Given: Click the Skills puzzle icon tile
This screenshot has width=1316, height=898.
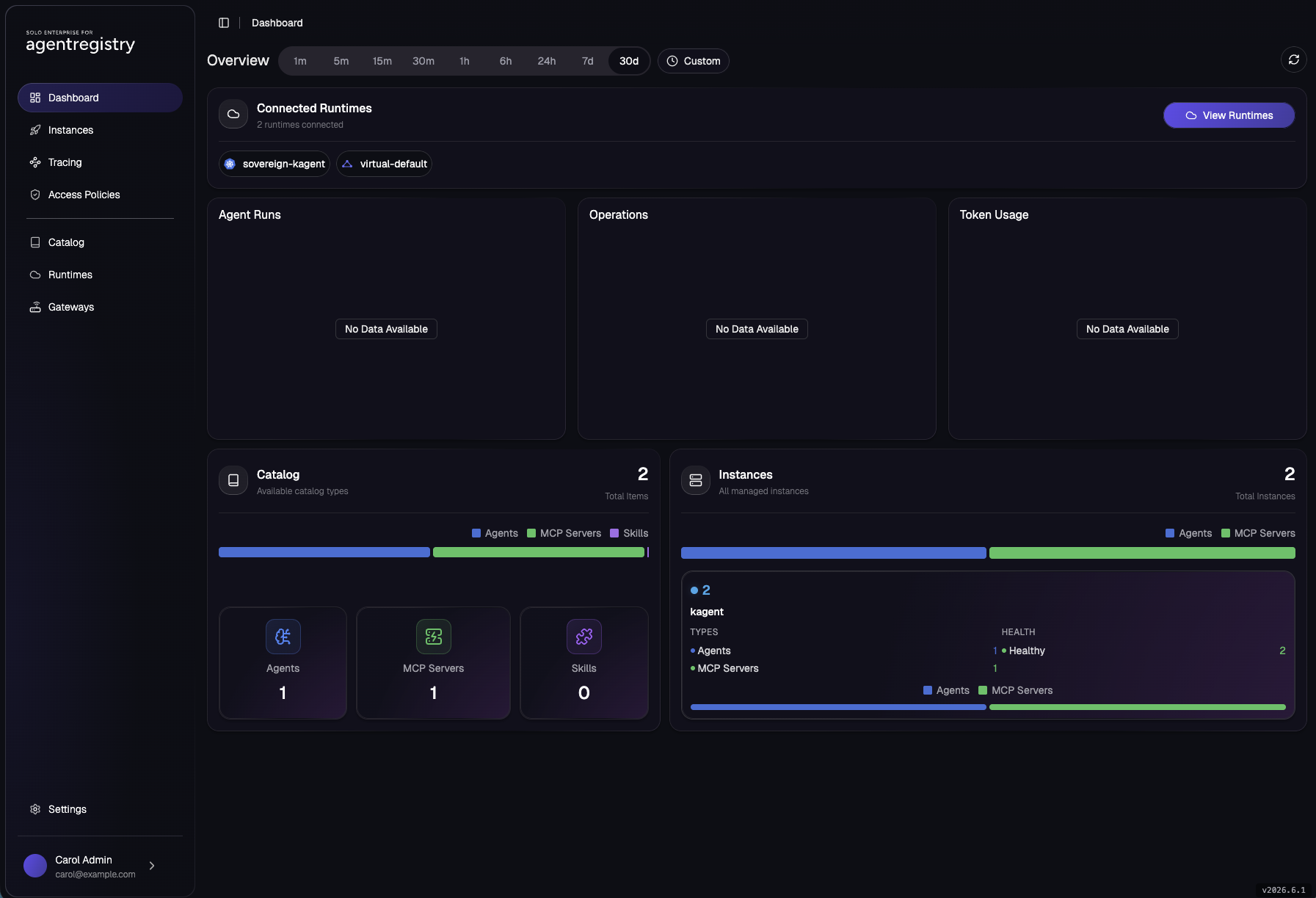Looking at the screenshot, I should click(584, 637).
